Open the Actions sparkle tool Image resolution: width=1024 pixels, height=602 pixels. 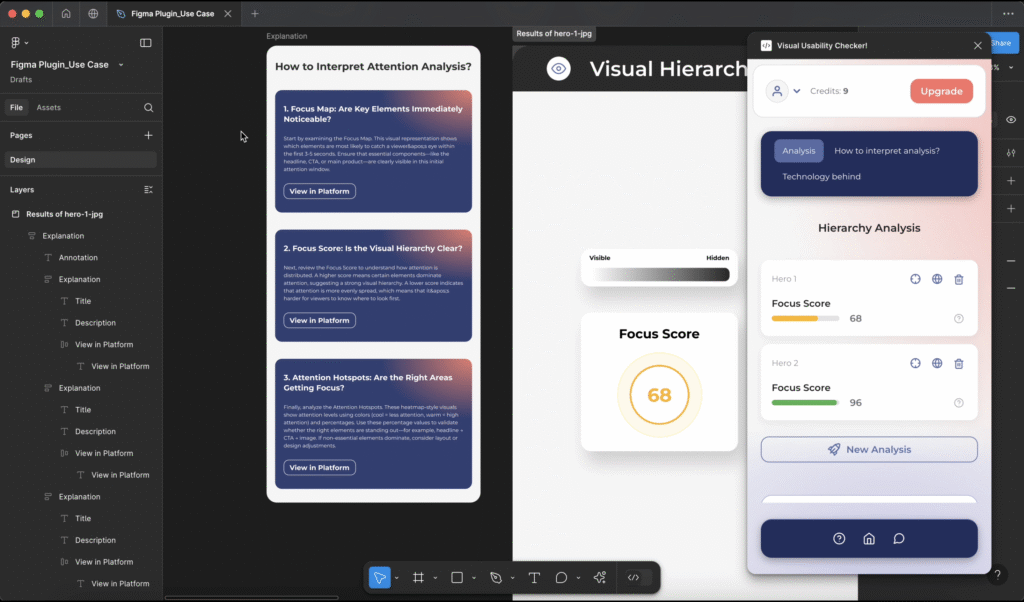pos(600,578)
